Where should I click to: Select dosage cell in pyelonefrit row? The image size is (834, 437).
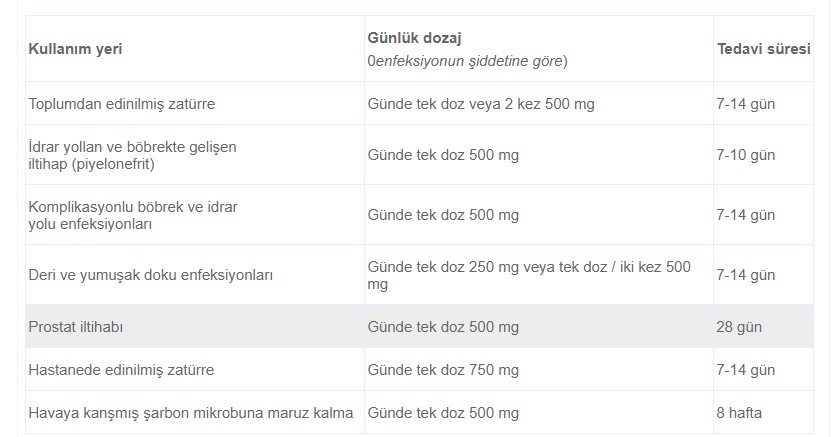click(443, 155)
